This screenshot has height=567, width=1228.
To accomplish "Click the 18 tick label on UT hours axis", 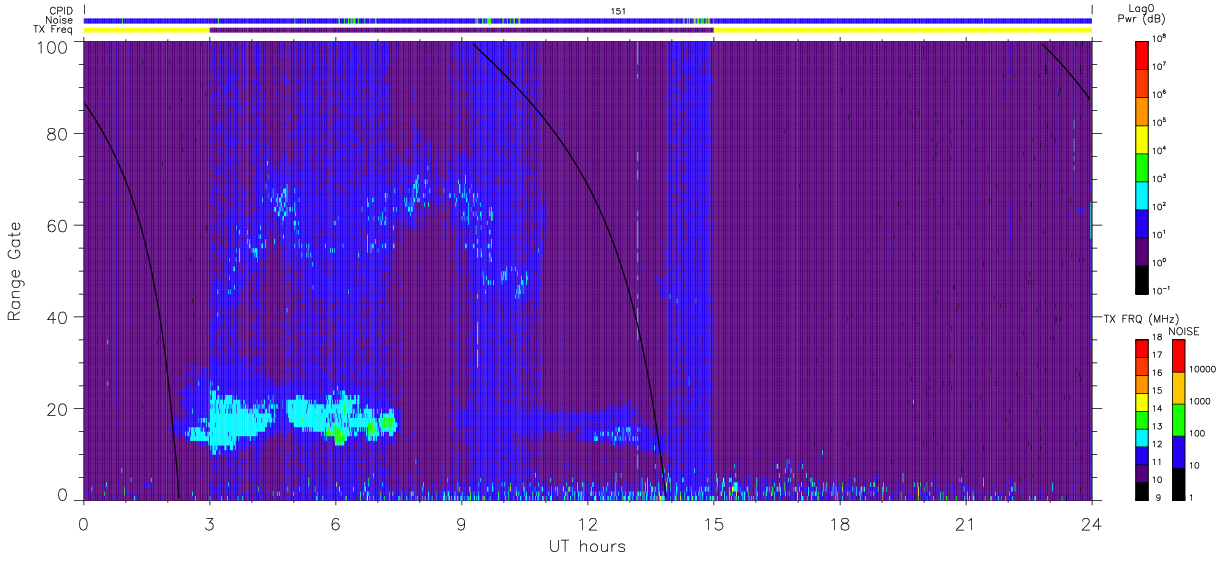I will (x=839, y=524).
